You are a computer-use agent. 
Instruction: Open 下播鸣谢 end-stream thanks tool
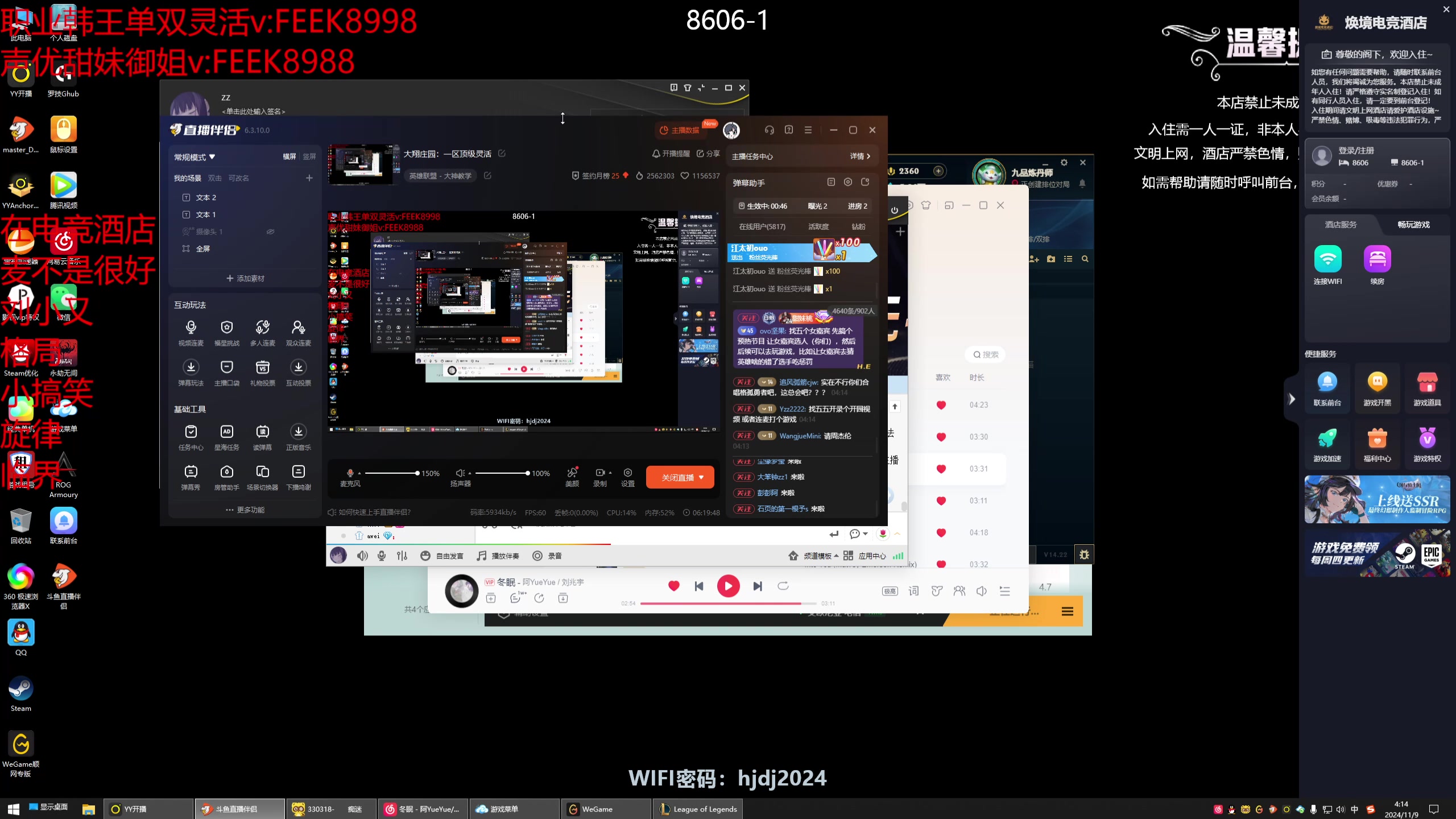tap(298, 477)
